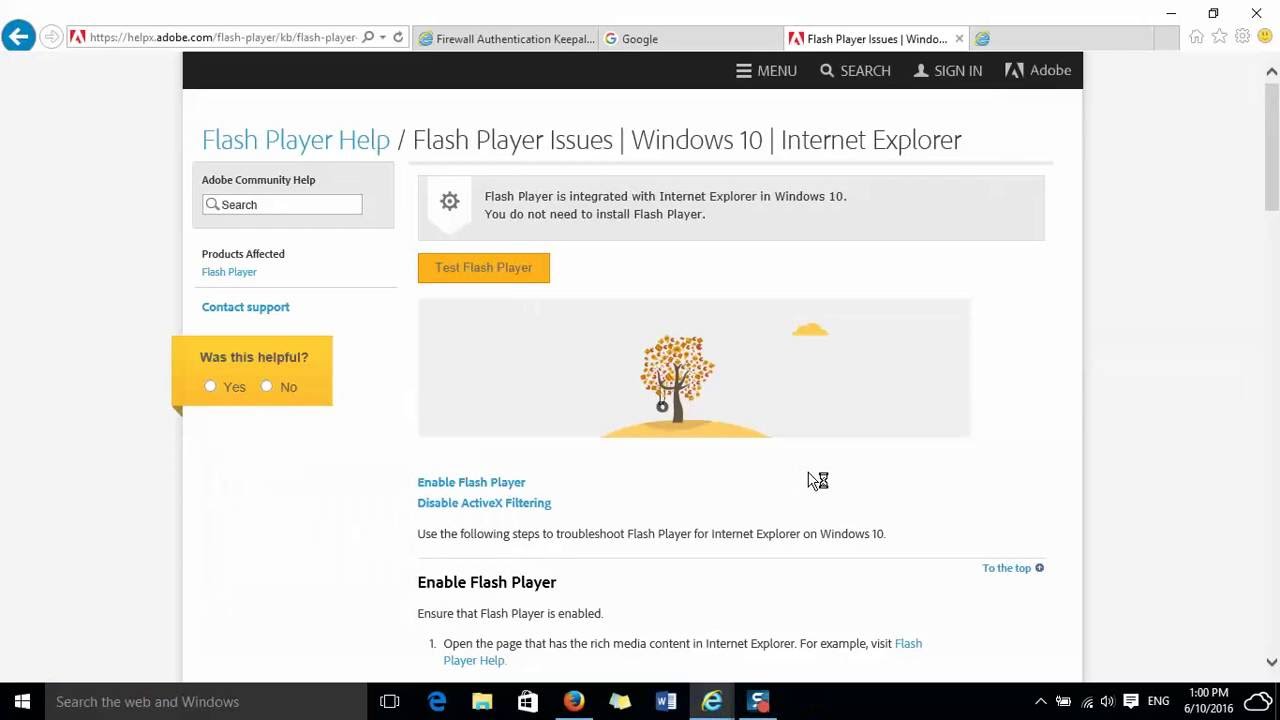Click the vertical scrollbar thumb
The image size is (1280, 720).
coord(1272,146)
